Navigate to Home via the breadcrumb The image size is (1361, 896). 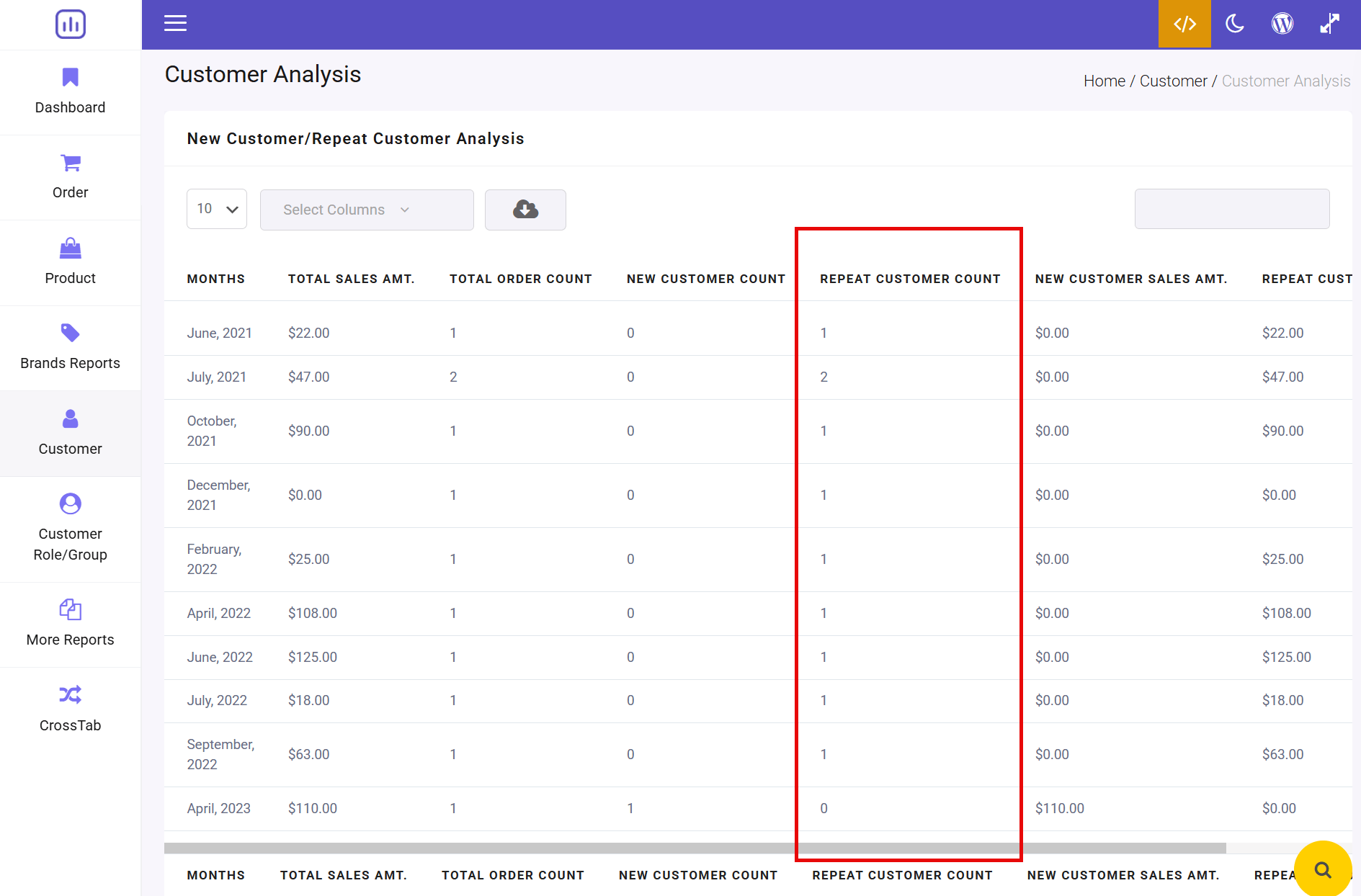click(1104, 80)
